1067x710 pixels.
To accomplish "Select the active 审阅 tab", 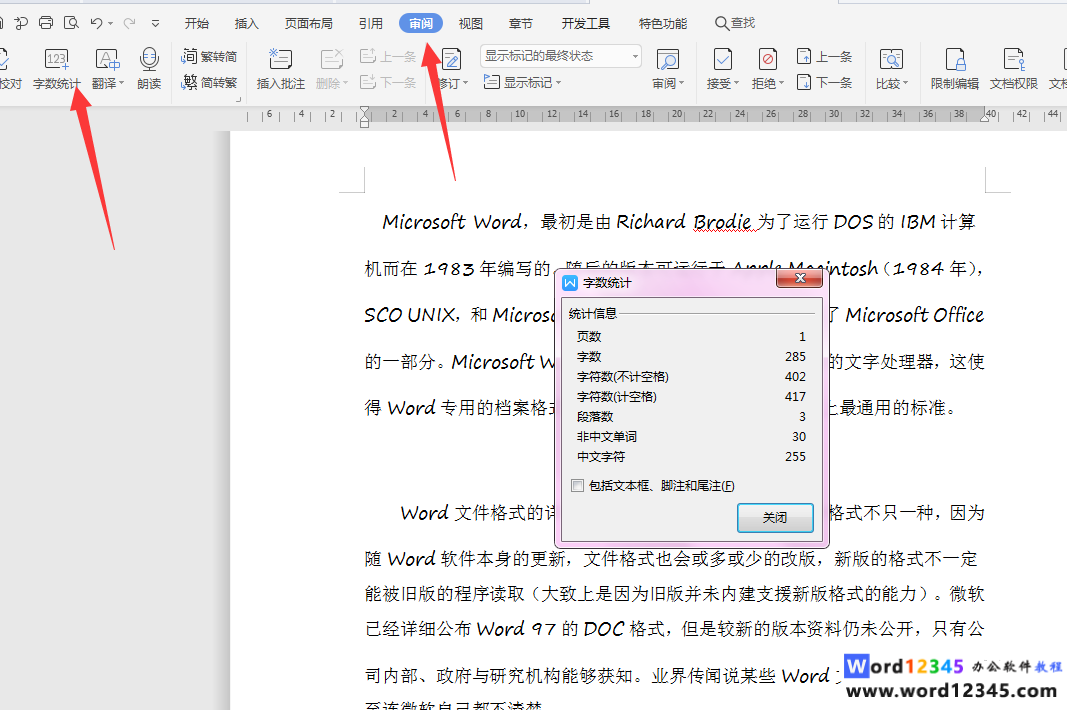I will tap(421, 23).
